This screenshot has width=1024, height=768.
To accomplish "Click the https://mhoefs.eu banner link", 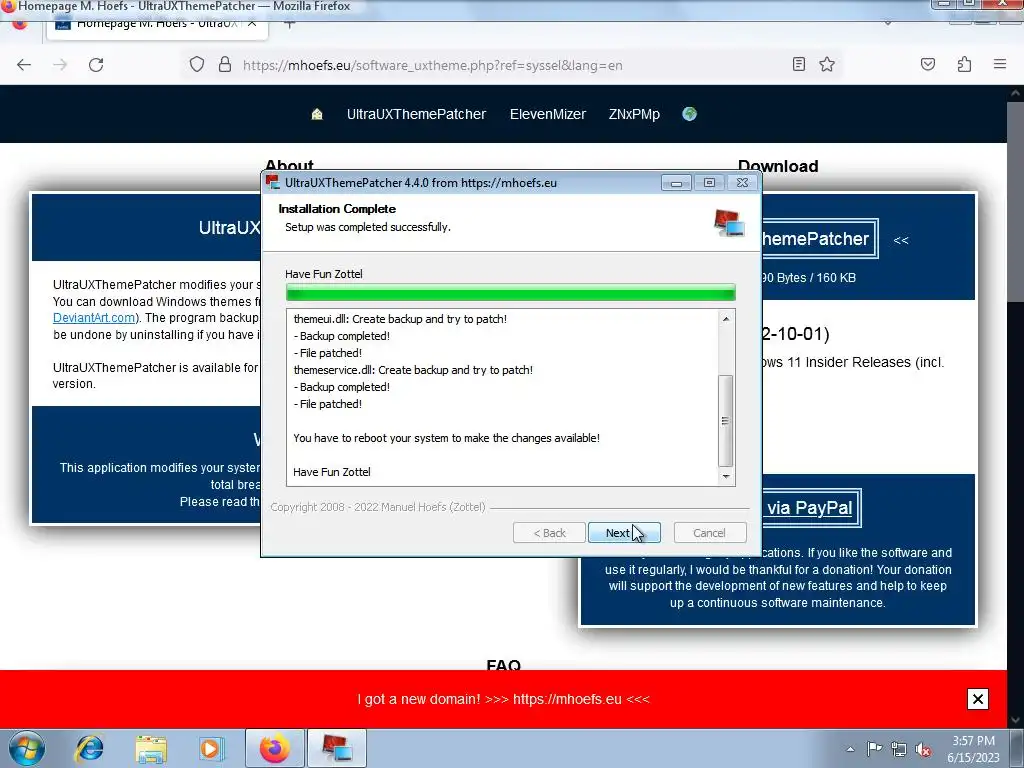I will coord(567,699).
